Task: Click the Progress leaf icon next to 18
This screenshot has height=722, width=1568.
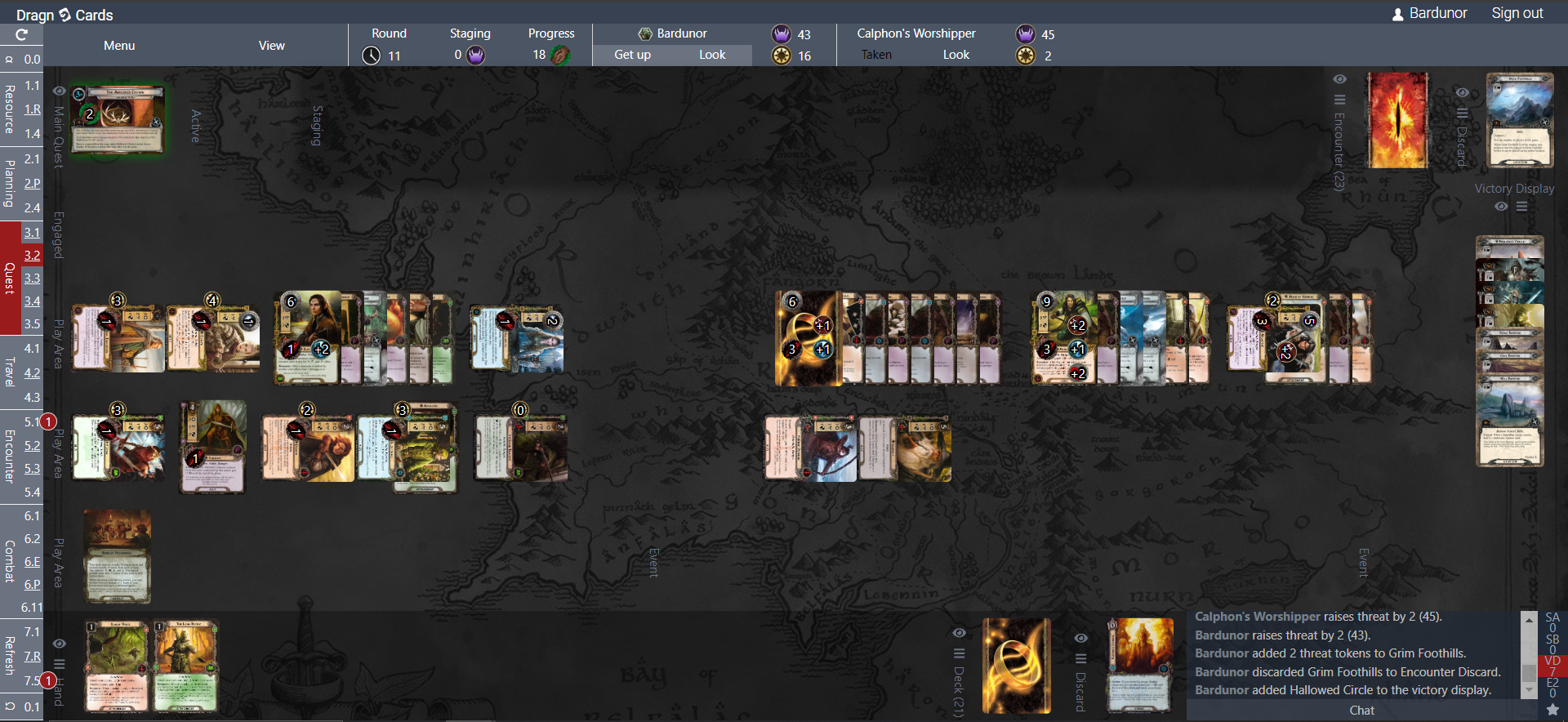Action: coord(560,55)
